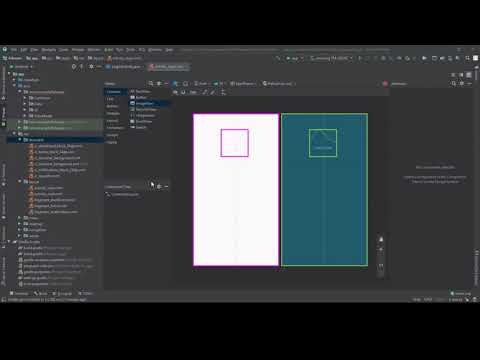Open the Terminal tool window tab
Screen dimensions: 480x360
(19, 293)
